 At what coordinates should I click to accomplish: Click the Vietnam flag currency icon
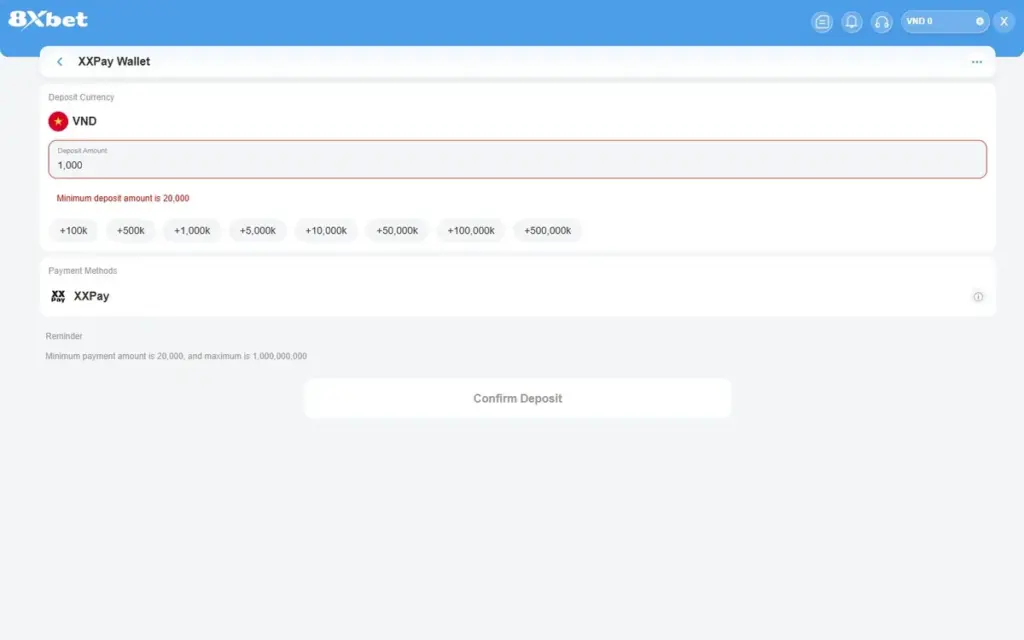tap(58, 121)
